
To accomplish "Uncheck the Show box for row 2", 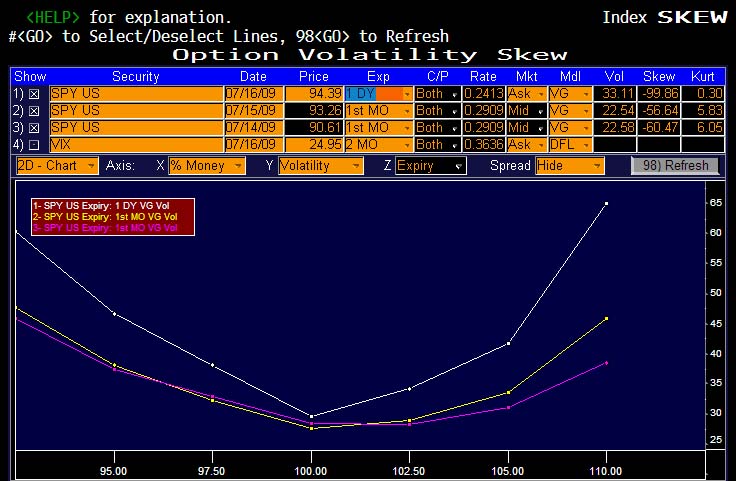I will (x=34, y=111).
